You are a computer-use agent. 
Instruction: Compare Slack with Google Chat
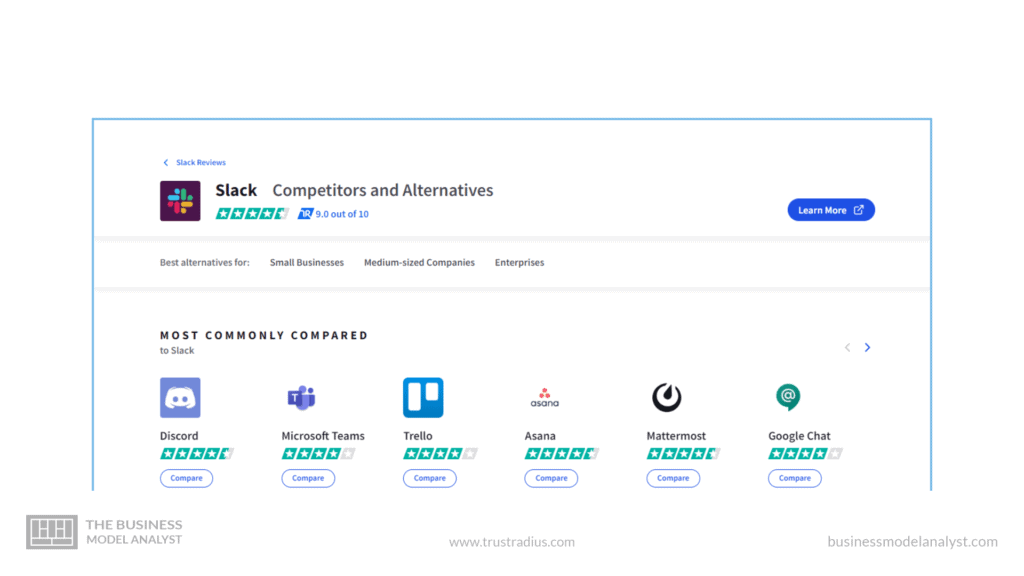pos(795,478)
